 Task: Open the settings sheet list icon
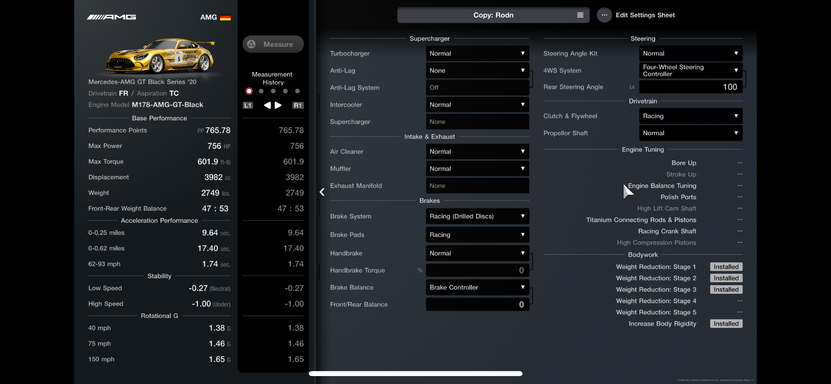pos(580,15)
